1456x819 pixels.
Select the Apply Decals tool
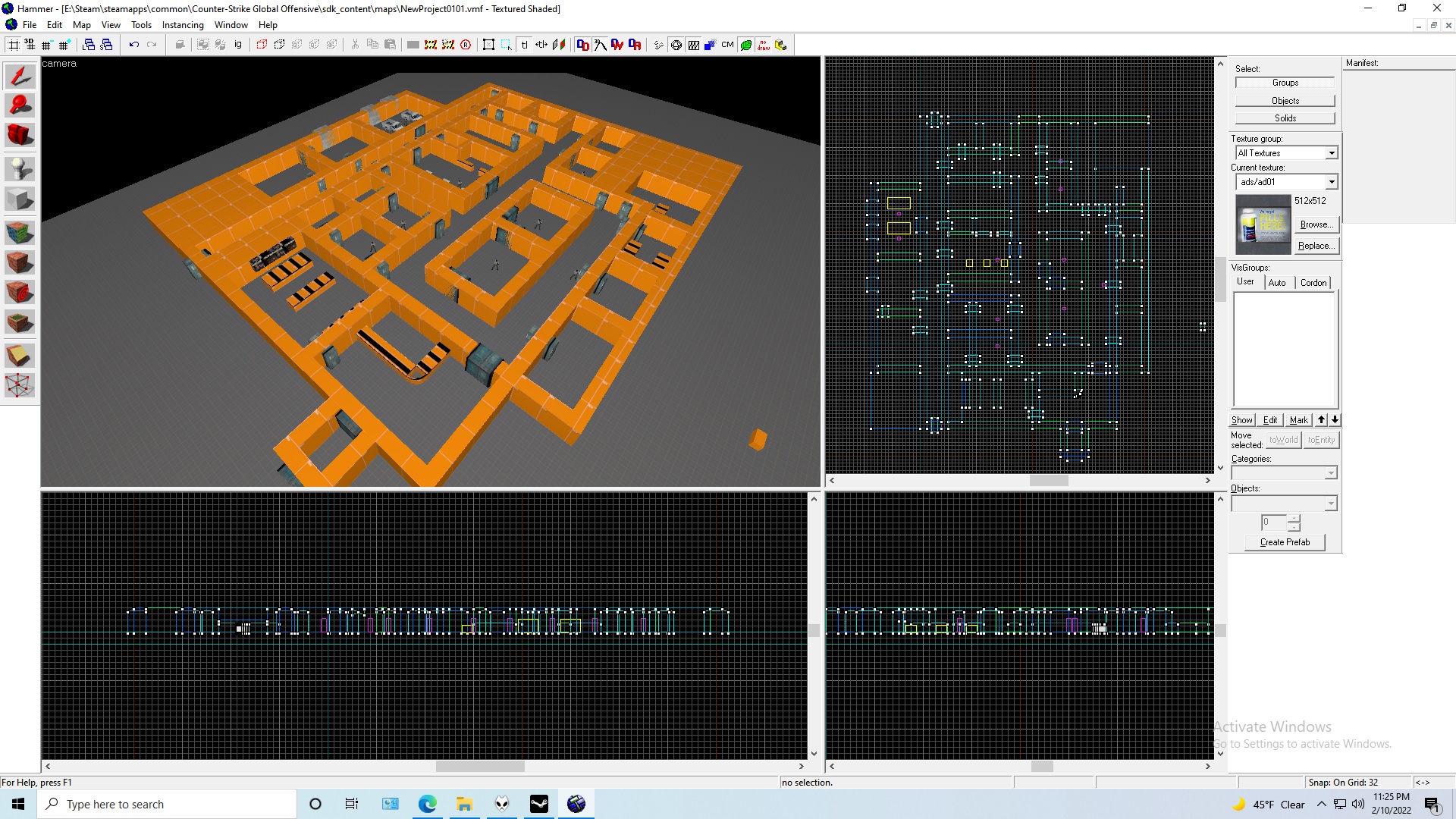20,292
